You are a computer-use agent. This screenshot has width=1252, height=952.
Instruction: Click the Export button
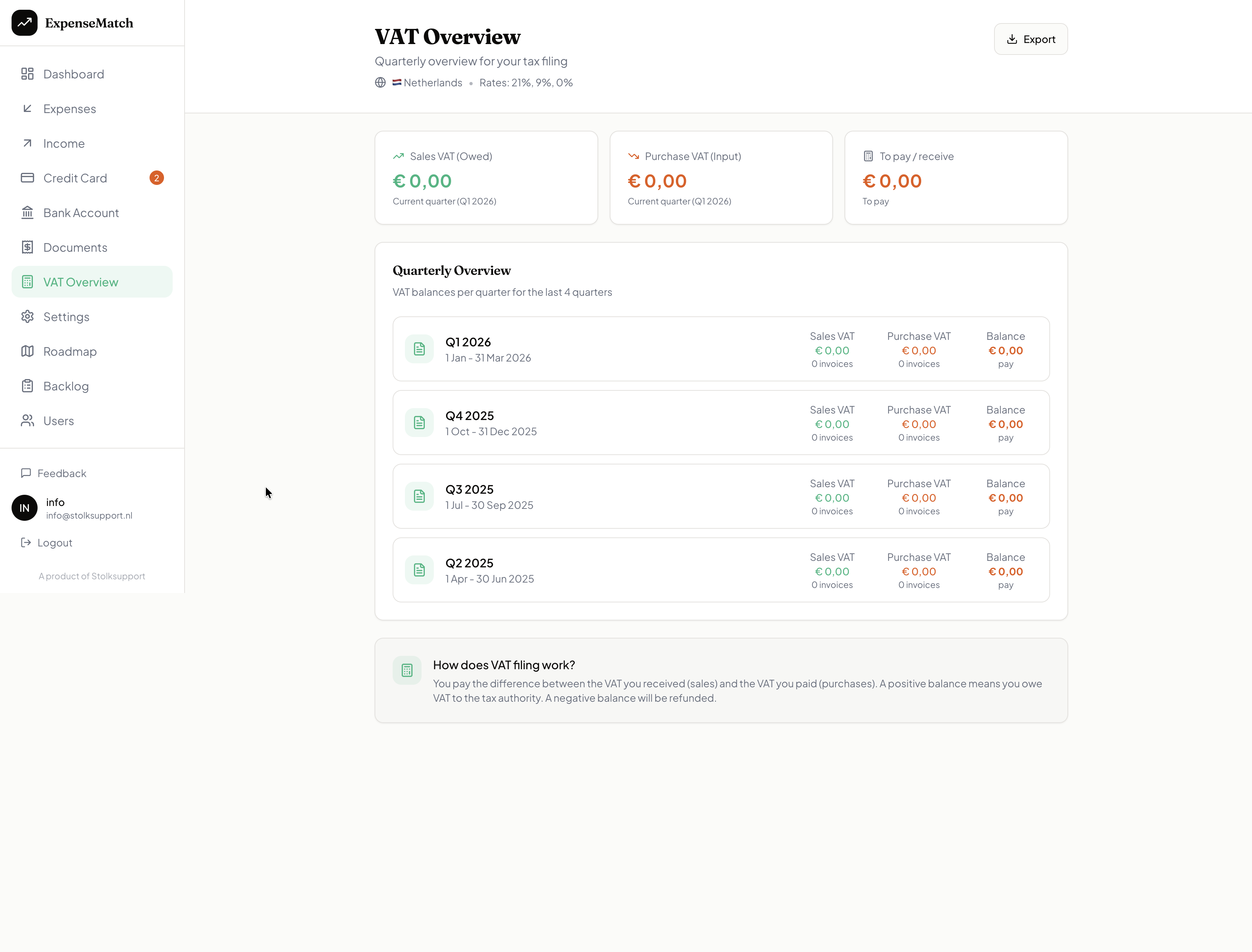(x=1031, y=39)
